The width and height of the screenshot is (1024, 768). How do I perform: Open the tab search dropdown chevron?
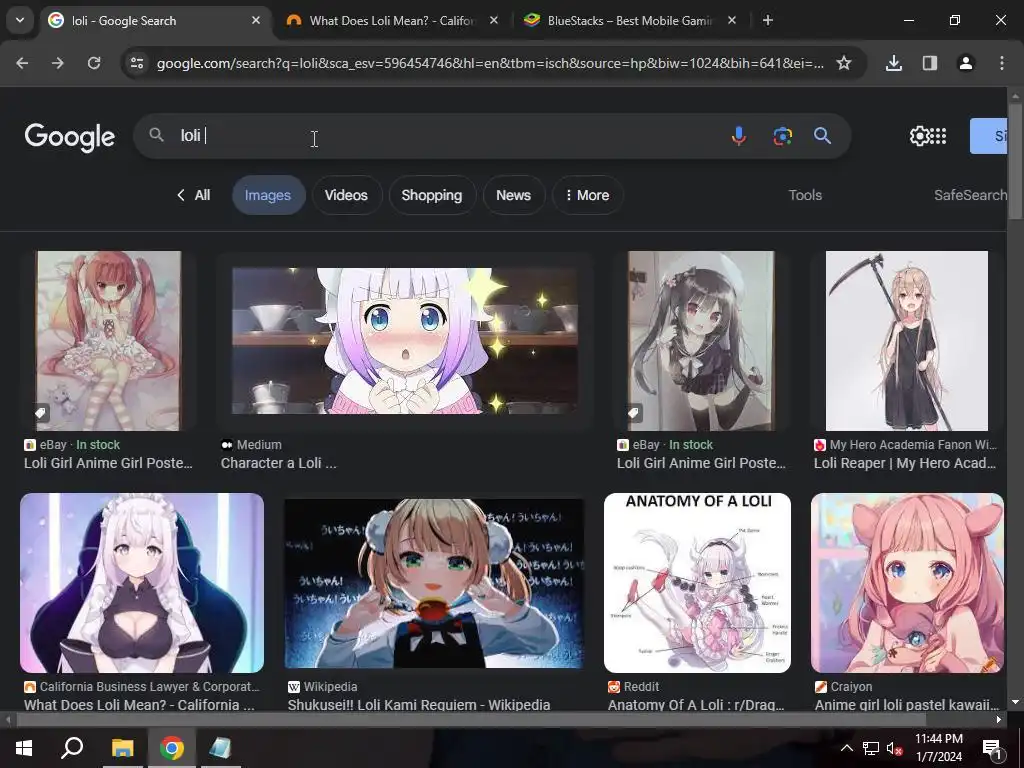point(20,20)
